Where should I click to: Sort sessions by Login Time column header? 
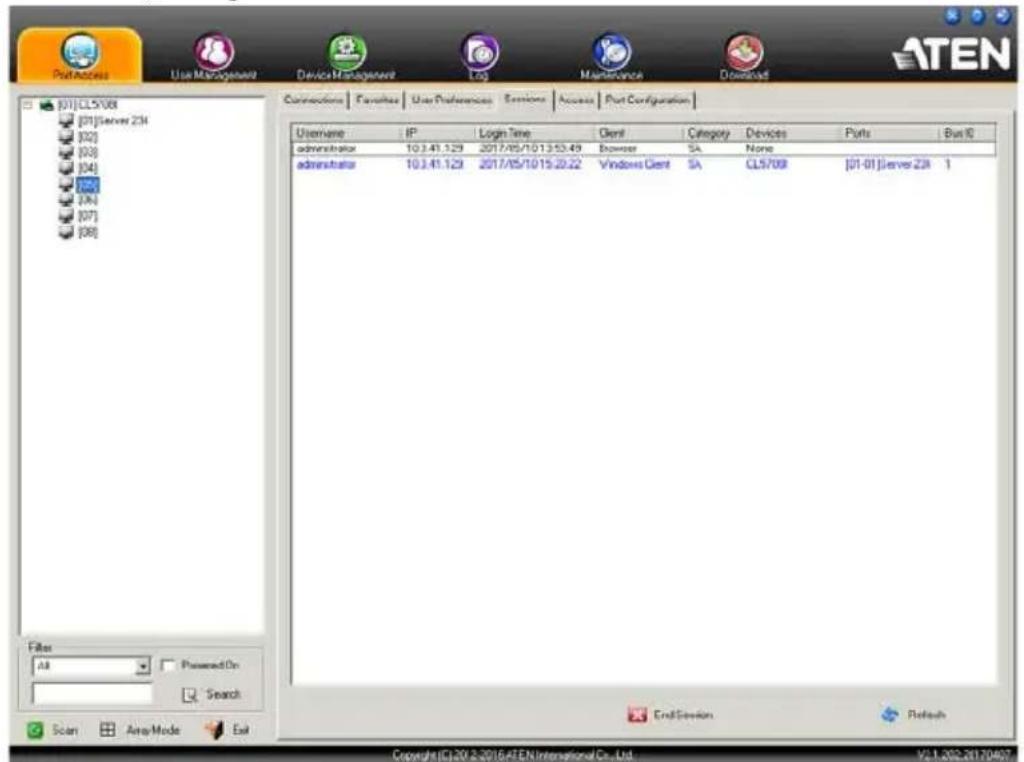point(534,133)
